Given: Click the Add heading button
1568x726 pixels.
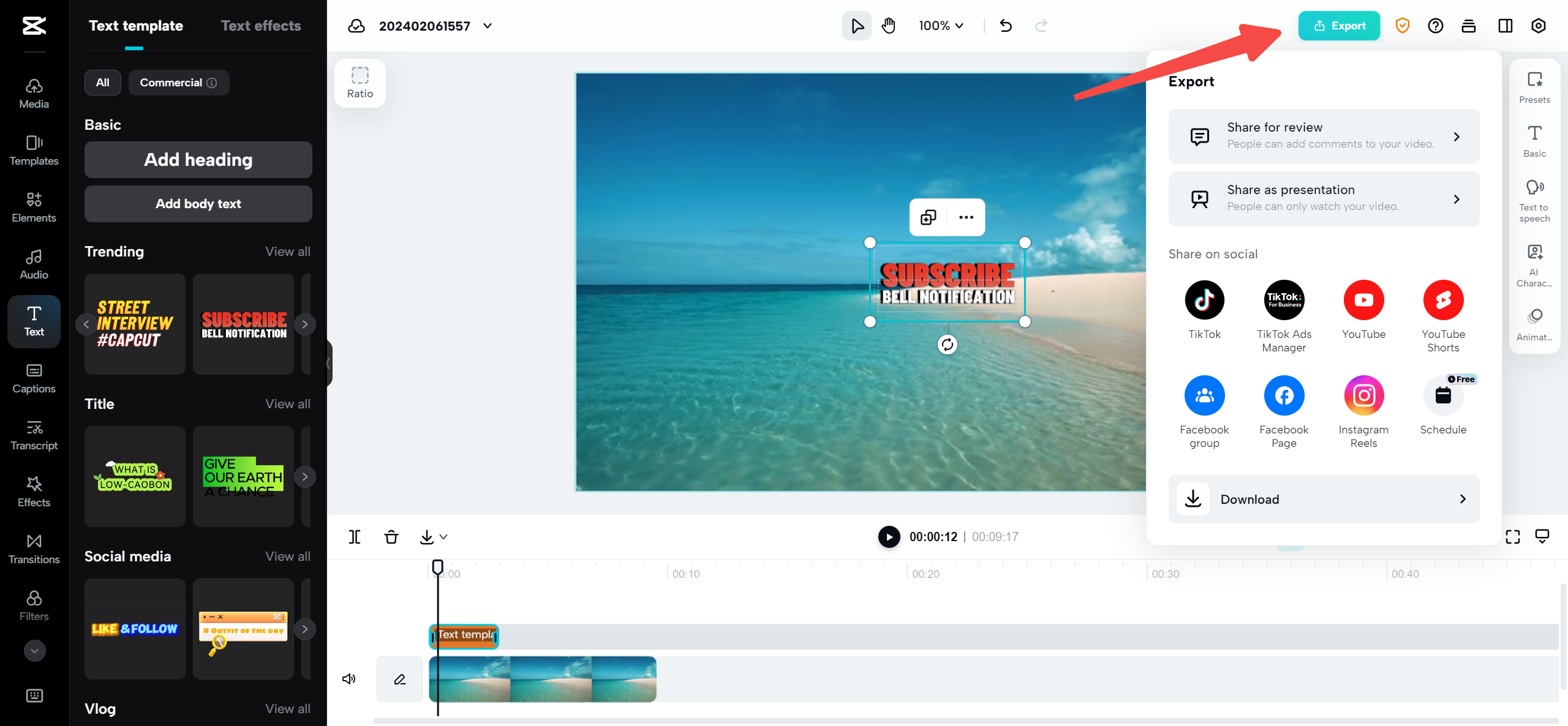Looking at the screenshot, I should tap(197, 160).
